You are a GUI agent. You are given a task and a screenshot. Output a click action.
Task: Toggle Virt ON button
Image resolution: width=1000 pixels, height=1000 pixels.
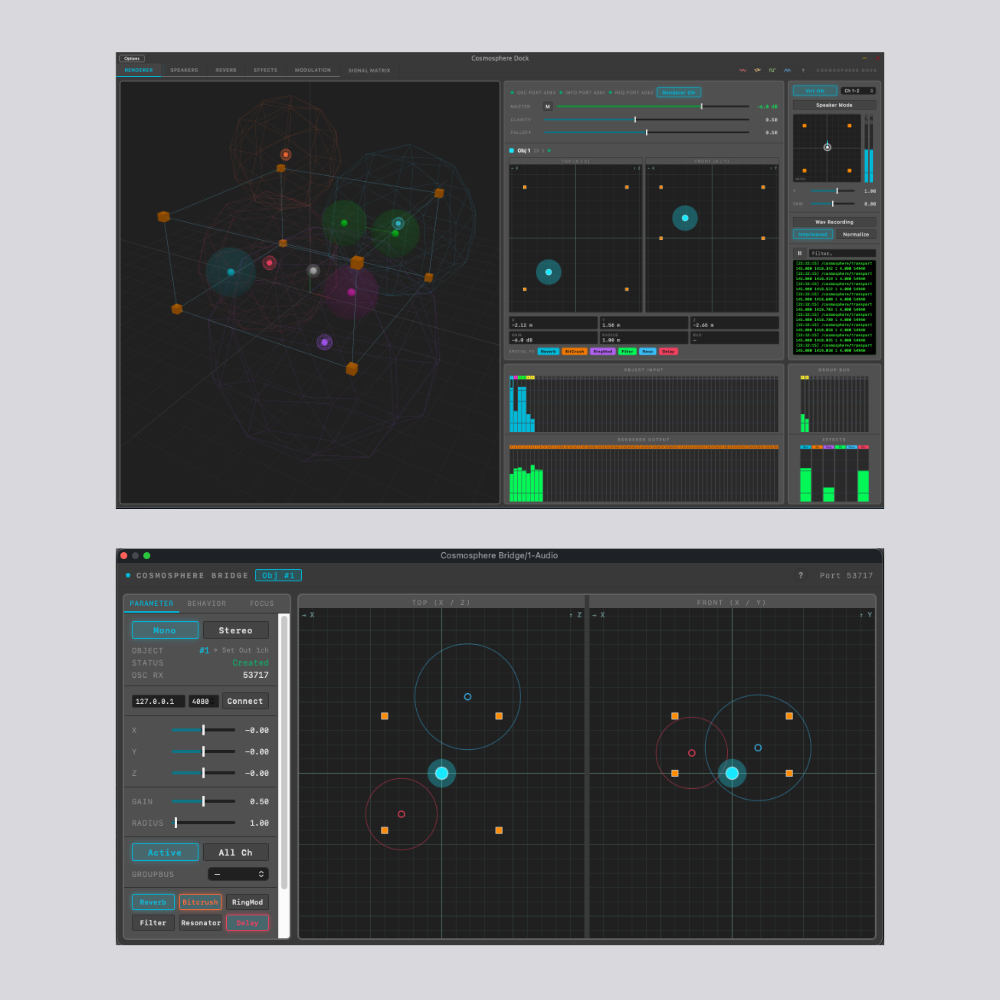pos(814,91)
